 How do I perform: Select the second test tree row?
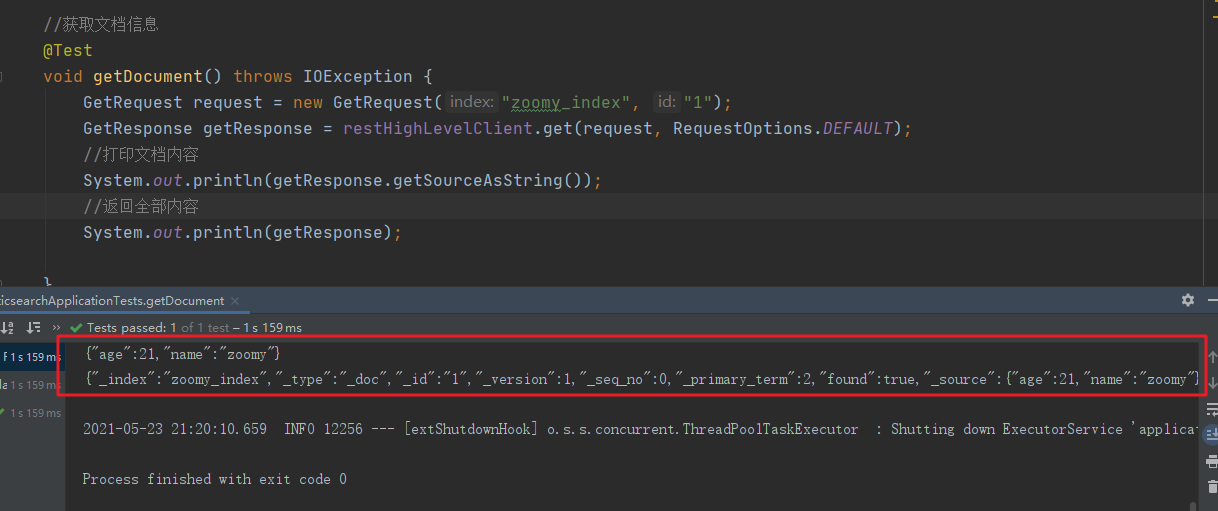click(31, 385)
